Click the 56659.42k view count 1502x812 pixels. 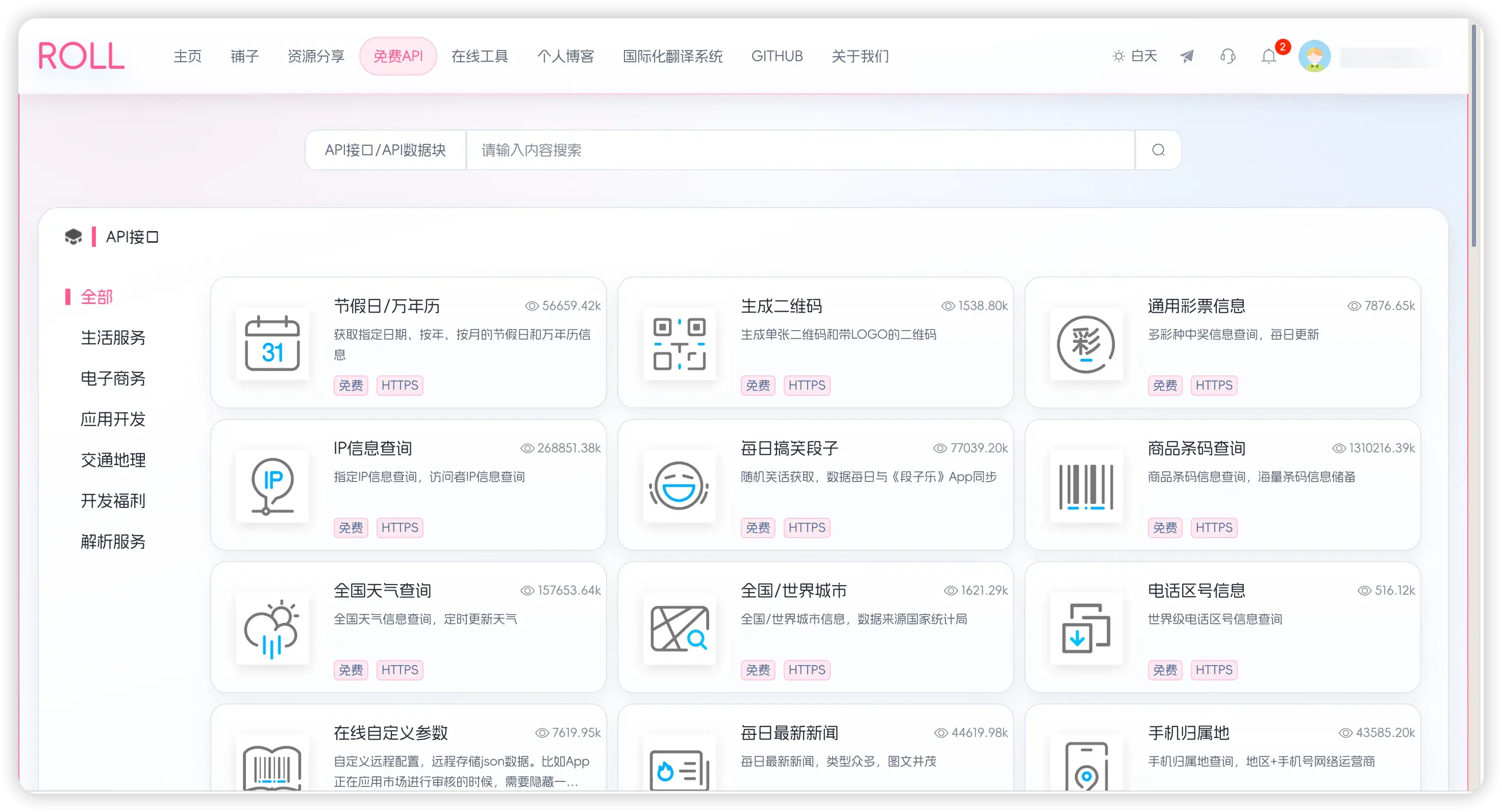pyautogui.click(x=563, y=306)
